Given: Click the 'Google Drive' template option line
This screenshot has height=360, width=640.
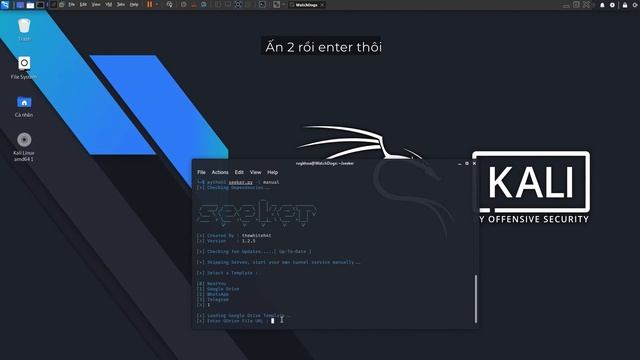Looking at the screenshot, I should 218,289.
